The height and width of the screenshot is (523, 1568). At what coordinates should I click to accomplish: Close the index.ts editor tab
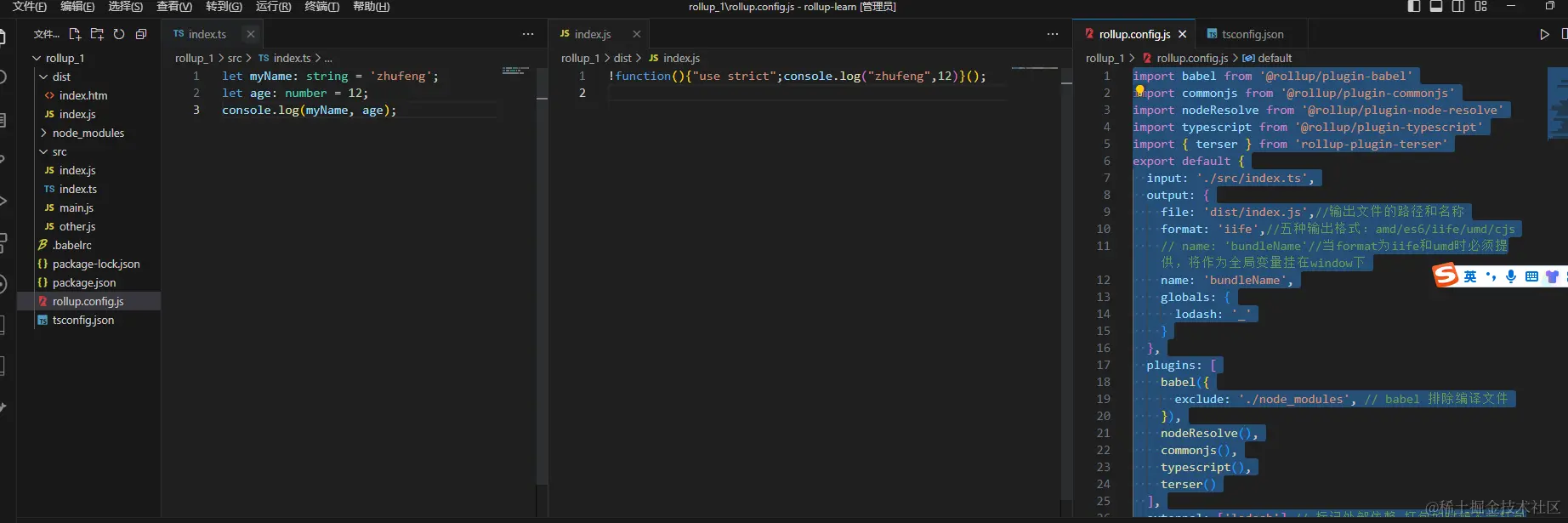tap(251, 34)
